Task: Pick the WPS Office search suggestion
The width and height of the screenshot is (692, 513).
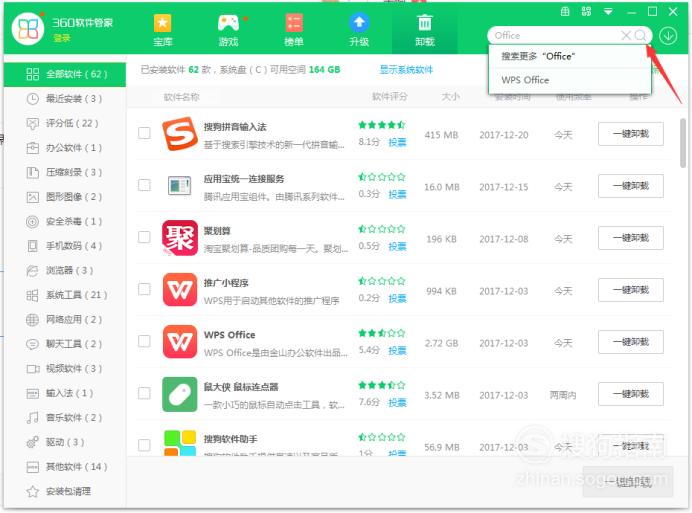Action: tap(570, 80)
